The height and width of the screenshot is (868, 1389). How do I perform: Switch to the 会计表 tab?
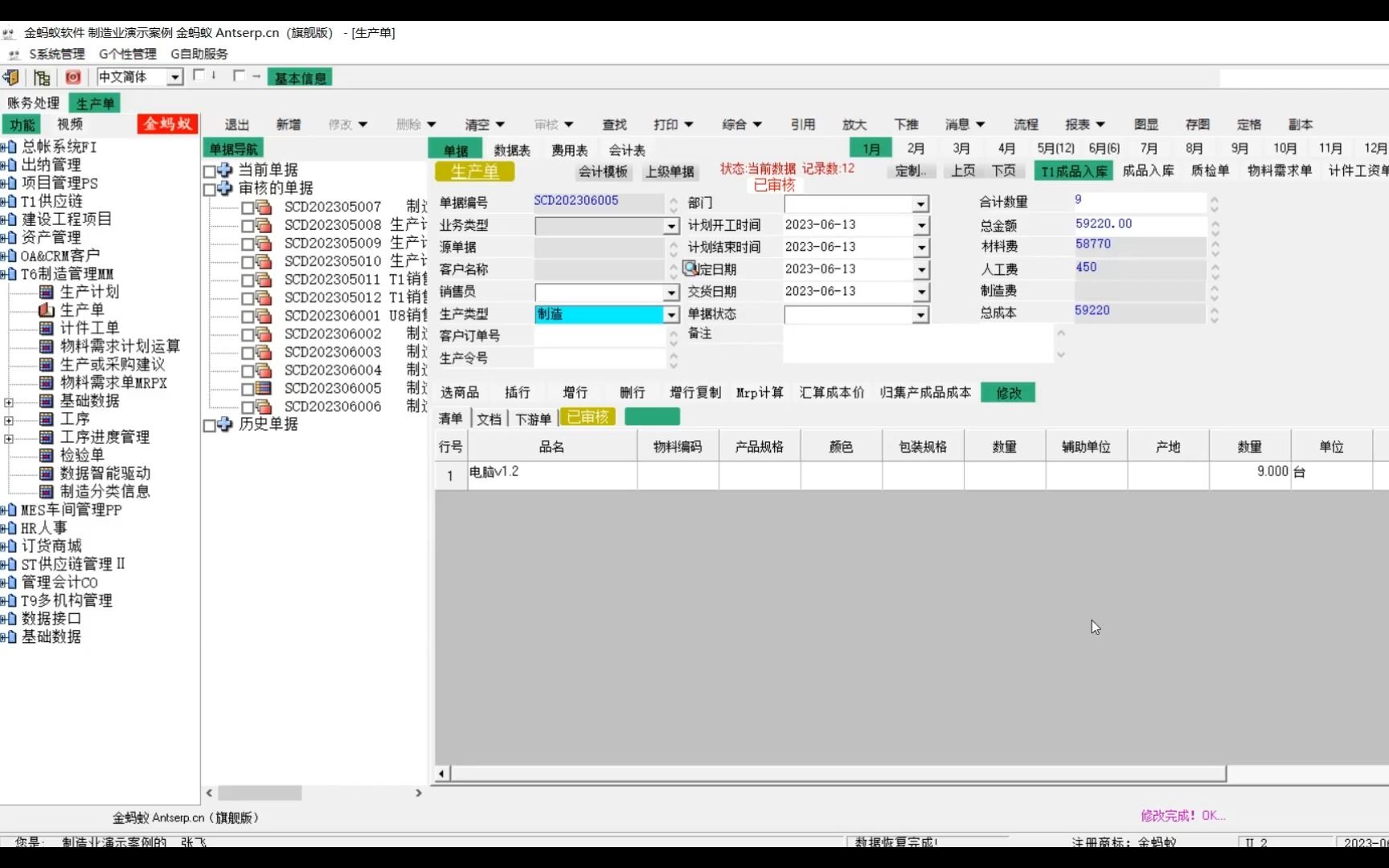pos(627,150)
